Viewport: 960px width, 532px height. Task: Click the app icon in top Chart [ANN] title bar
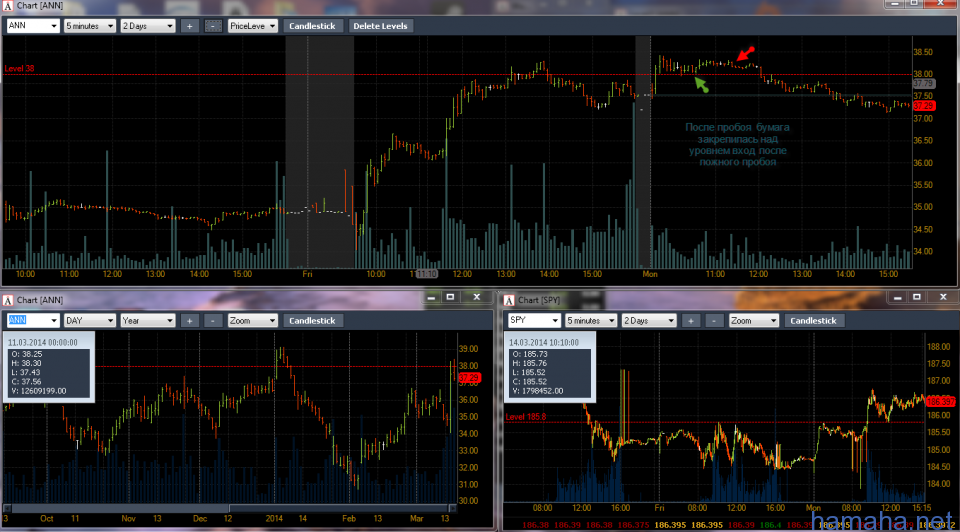pos(8,6)
